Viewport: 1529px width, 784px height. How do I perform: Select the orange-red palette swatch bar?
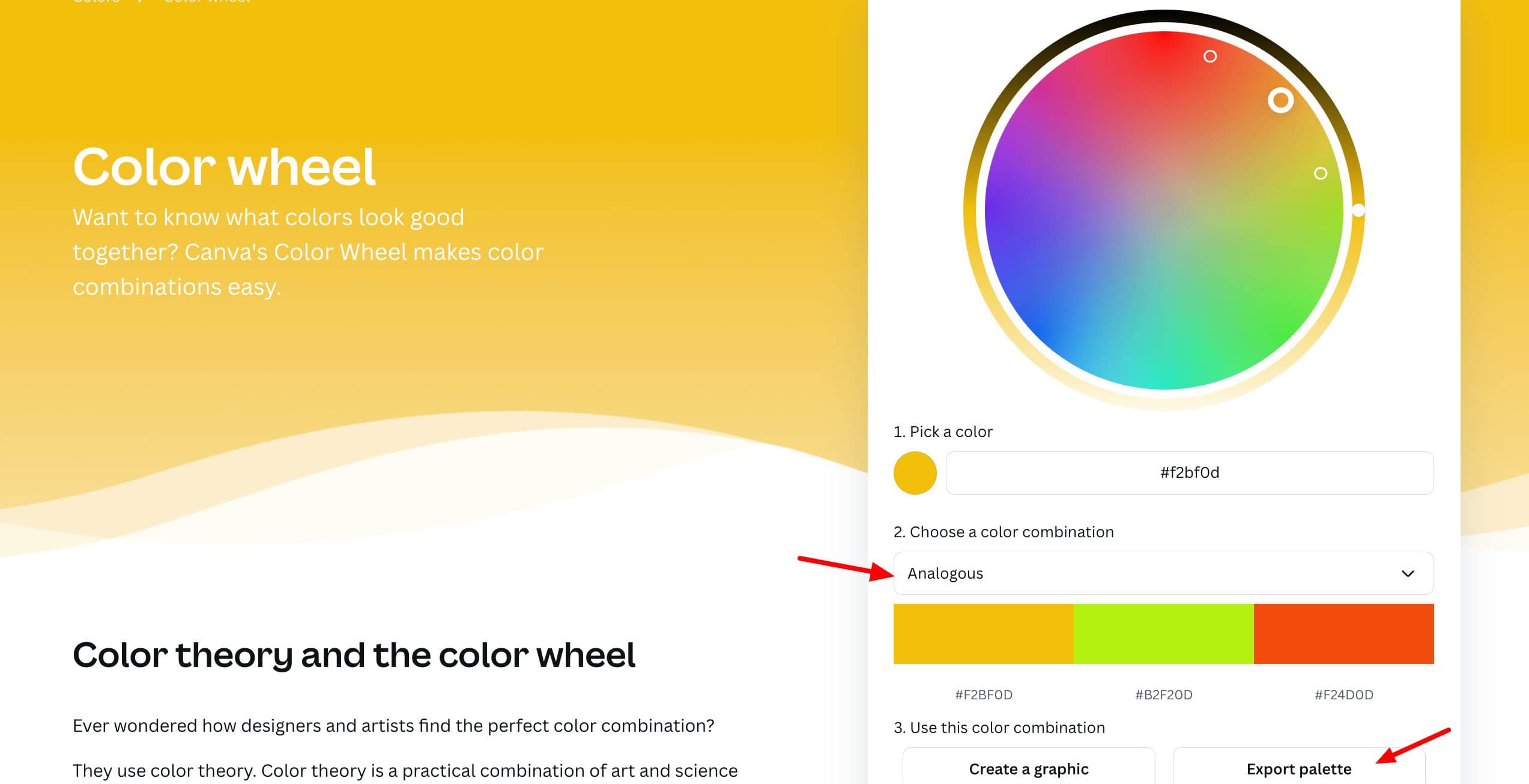(1343, 634)
